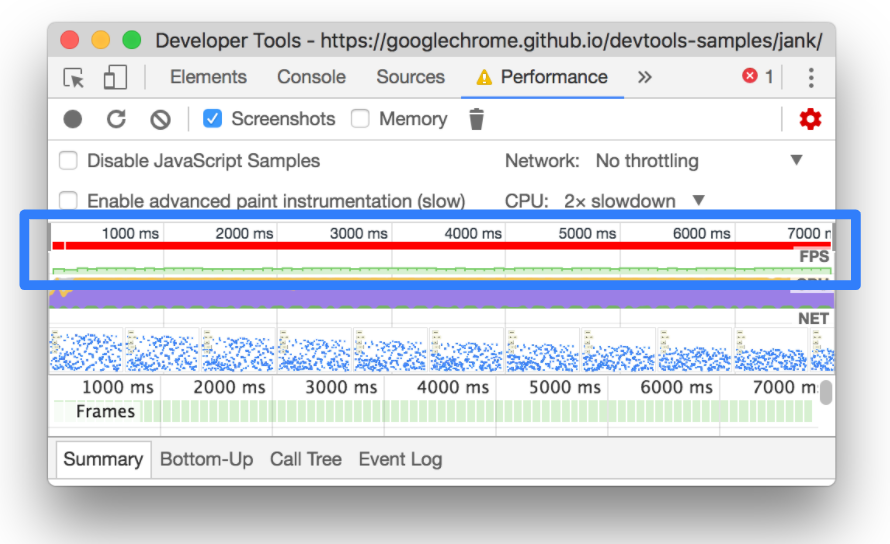Click the yellow minimize window button
Viewport: 890px width, 544px height.
pos(100,40)
